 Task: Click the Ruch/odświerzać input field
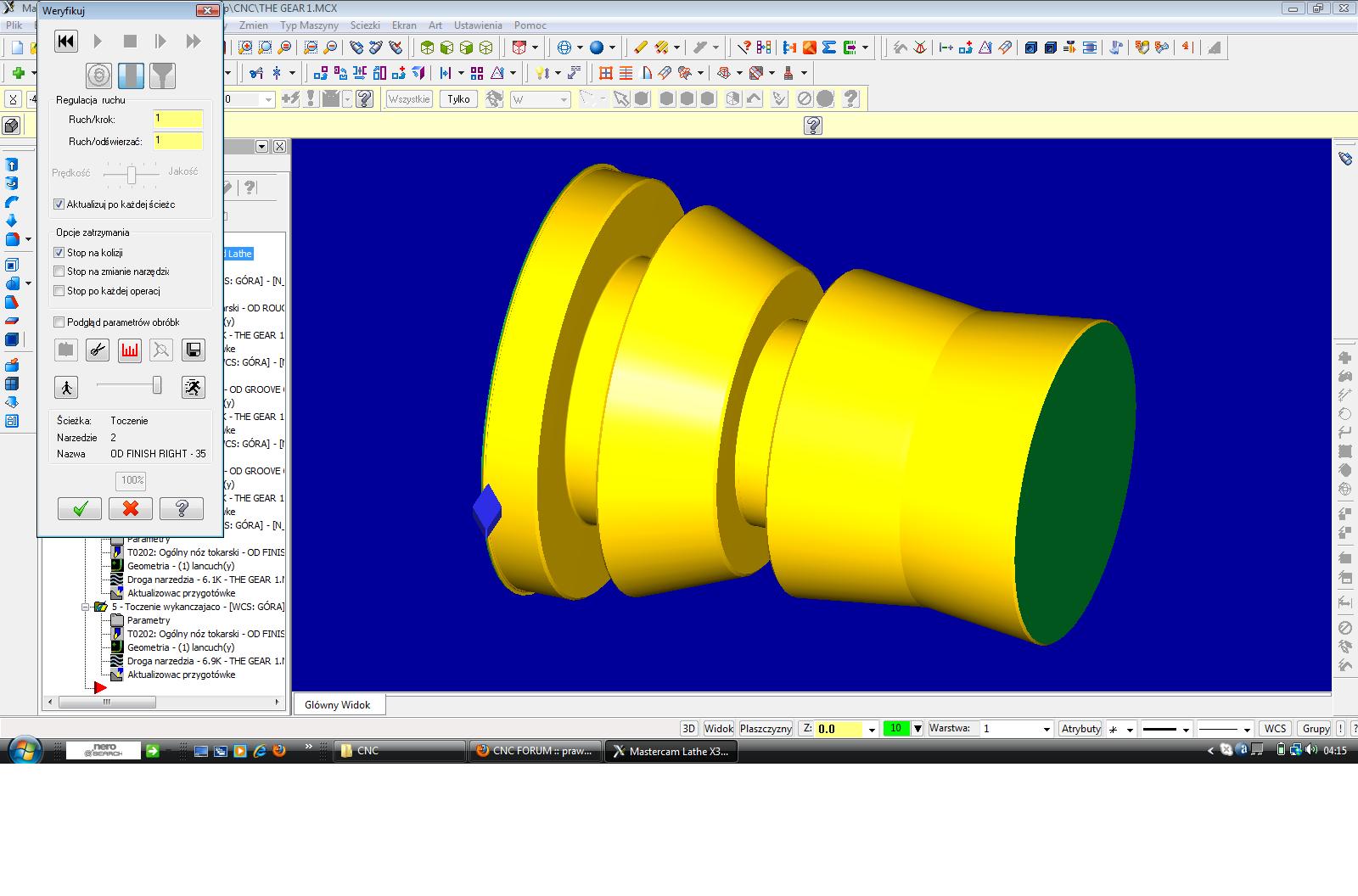[x=178, y=141]
